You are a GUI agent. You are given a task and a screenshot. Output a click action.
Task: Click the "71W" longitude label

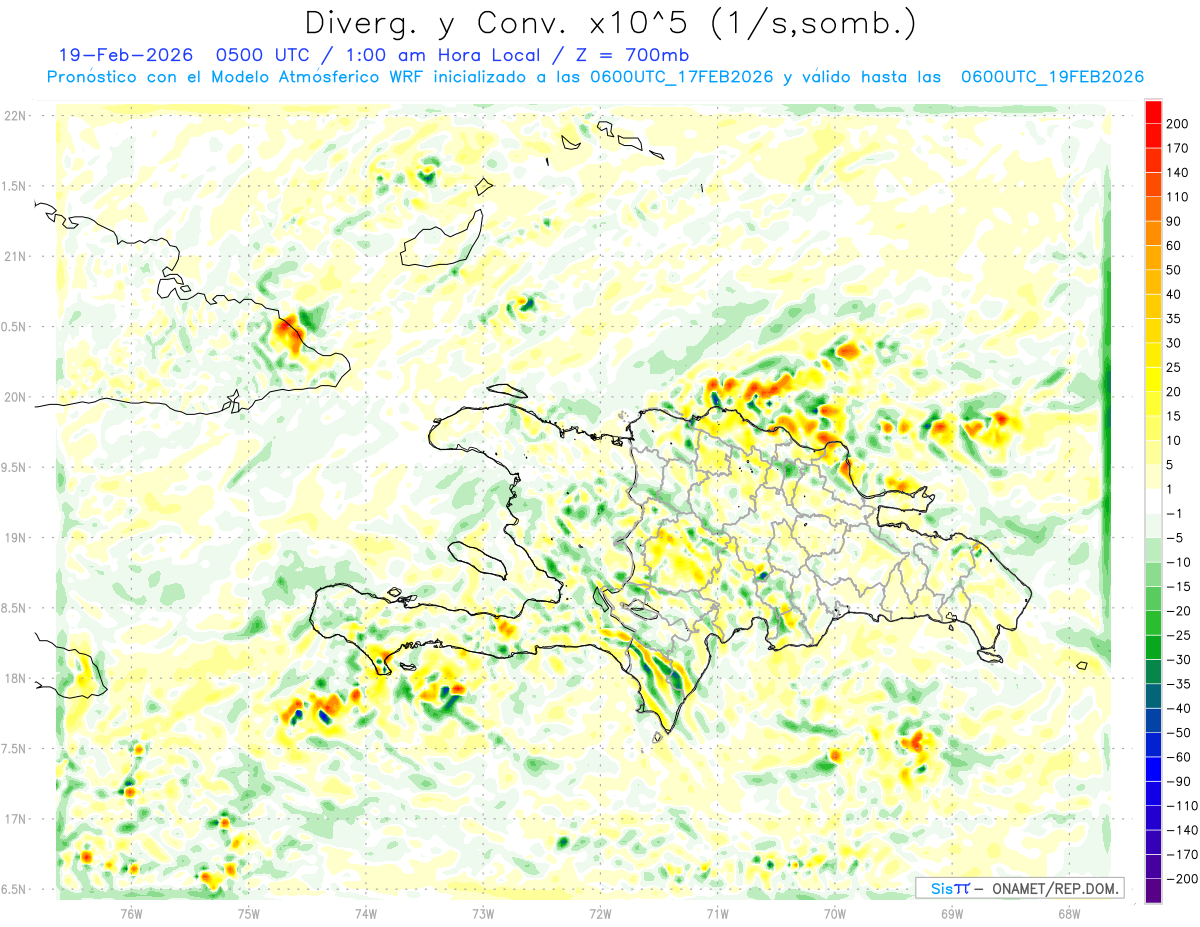point(717,913)
